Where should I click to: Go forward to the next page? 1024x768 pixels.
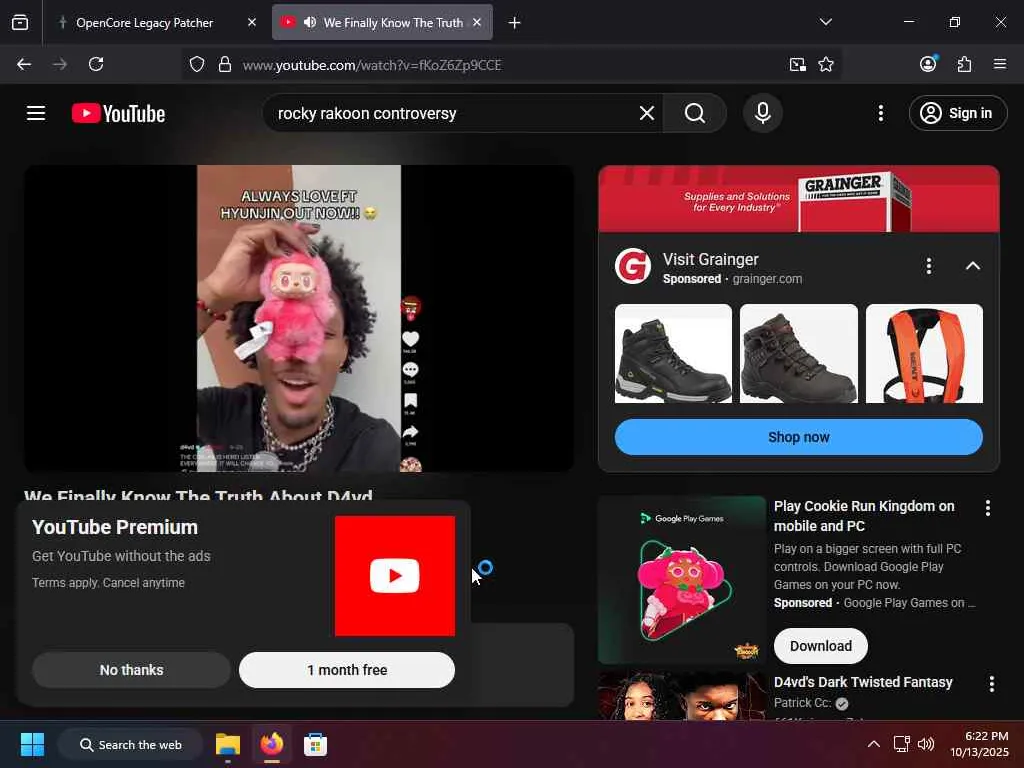pos(60,64)
